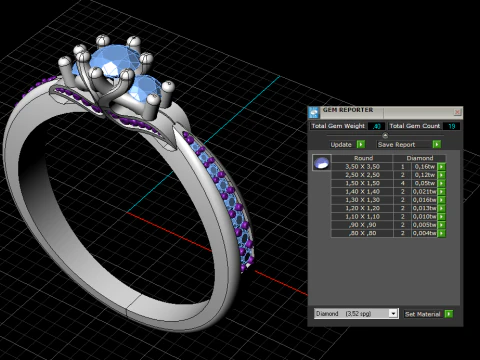Select the 1,10 X 1,10 size cell
The width and height of the screenshot is (480, 360).
(x=362, y=217)
